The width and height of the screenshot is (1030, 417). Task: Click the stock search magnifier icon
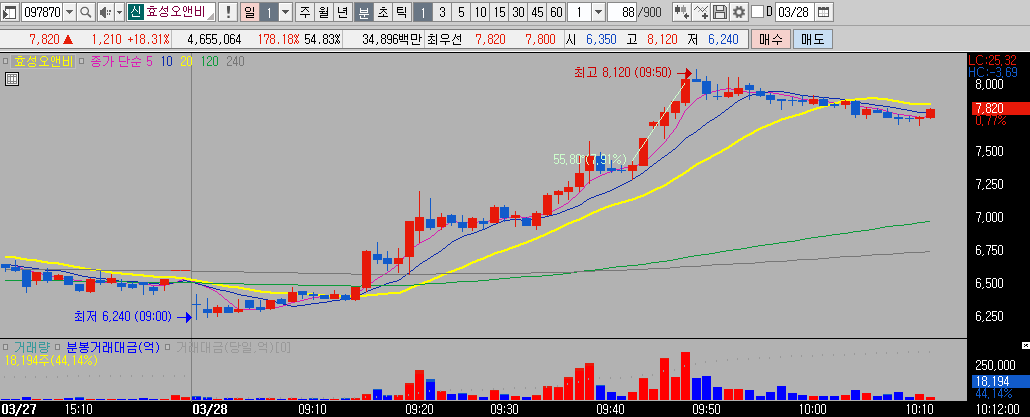86,12
